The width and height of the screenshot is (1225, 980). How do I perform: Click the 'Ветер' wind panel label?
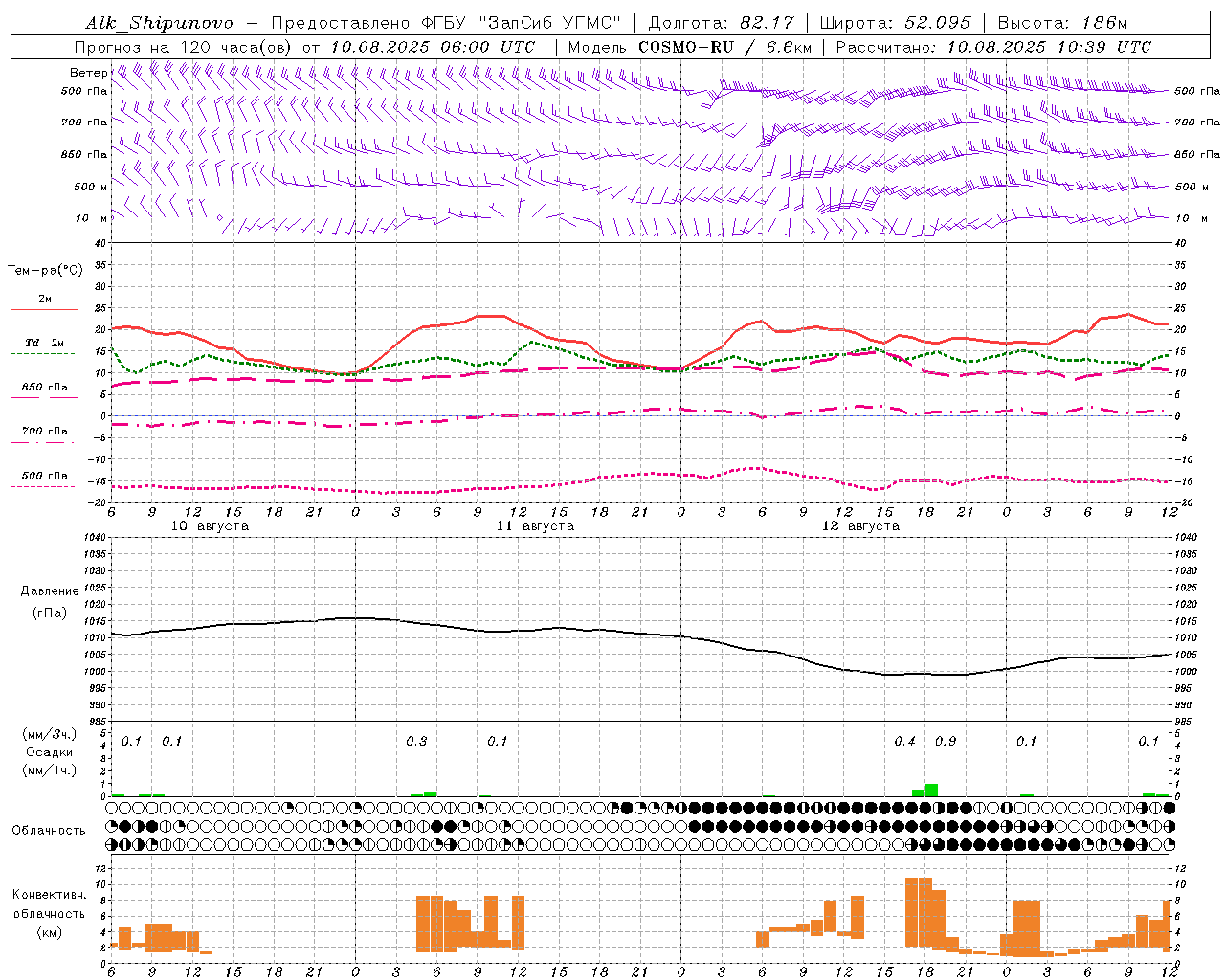pyautogui.click(x=88, y=73)
